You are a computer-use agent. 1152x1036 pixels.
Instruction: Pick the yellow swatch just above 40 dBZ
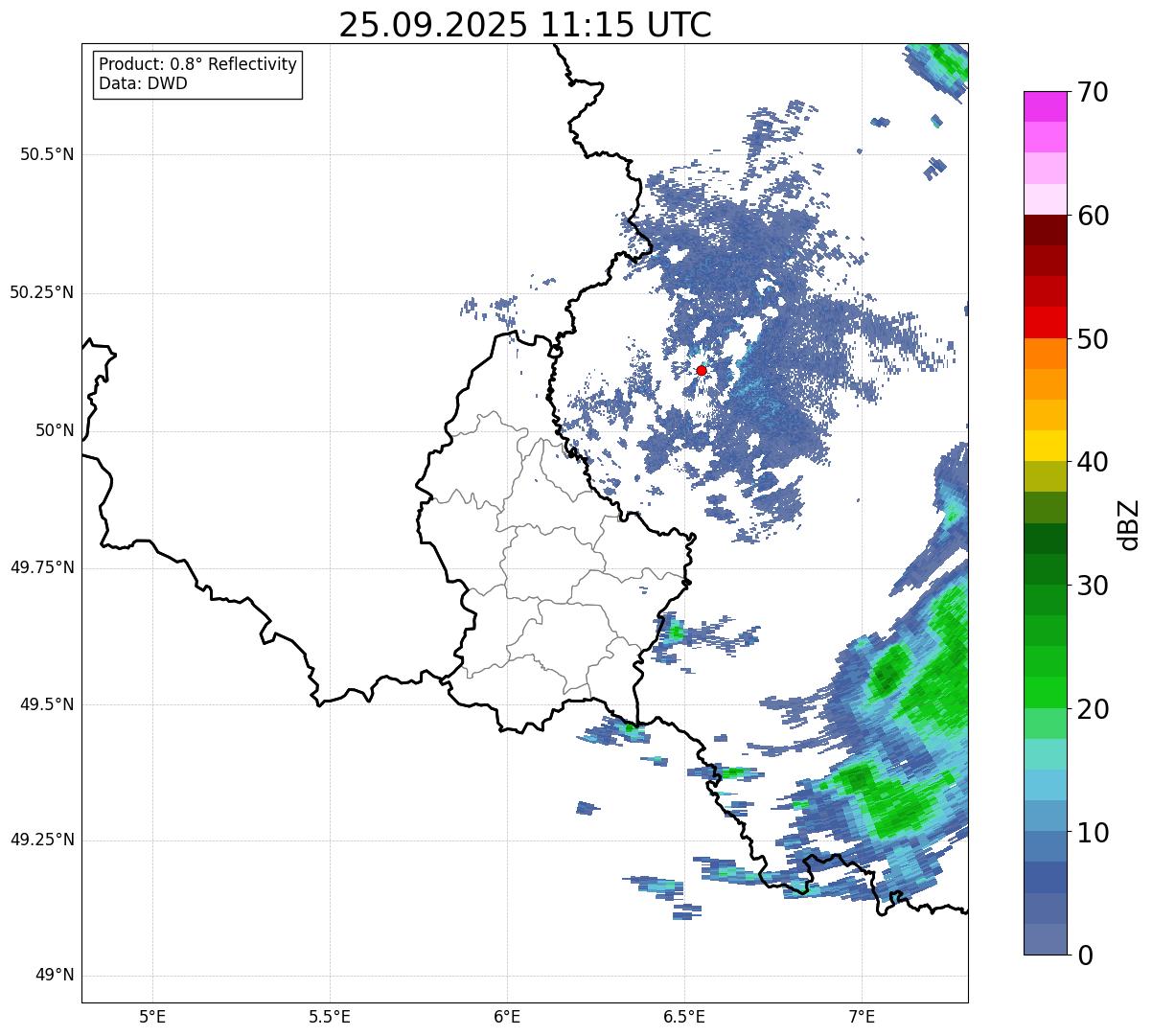pyautogui.click(x=1046, y=447)
